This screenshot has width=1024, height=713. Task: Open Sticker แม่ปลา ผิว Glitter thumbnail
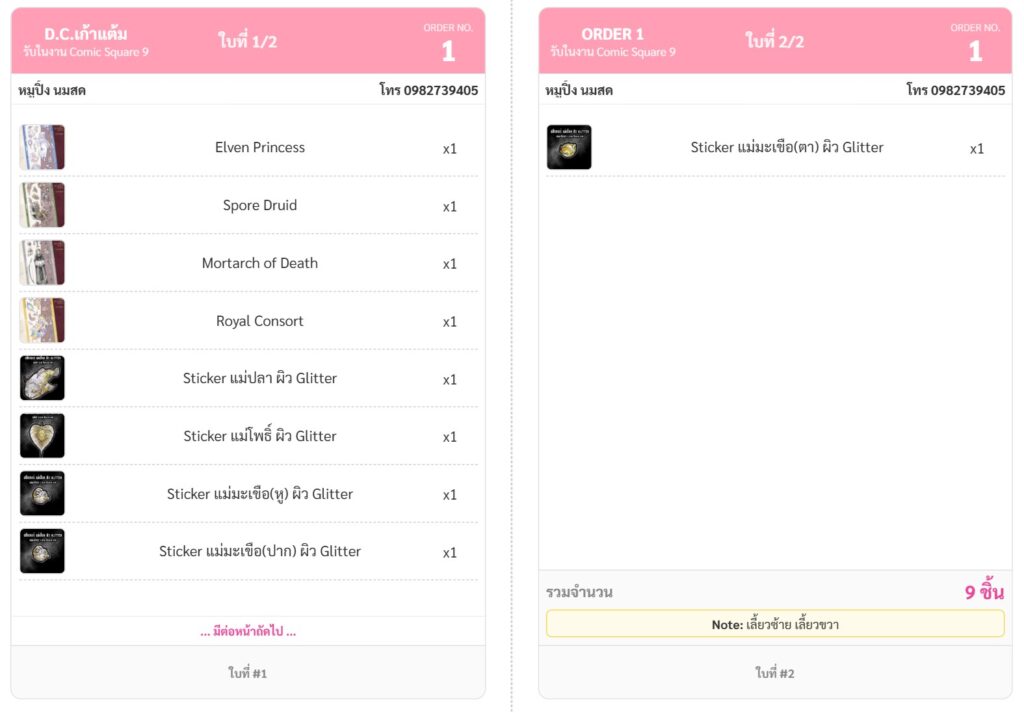[x=42, y=378]
